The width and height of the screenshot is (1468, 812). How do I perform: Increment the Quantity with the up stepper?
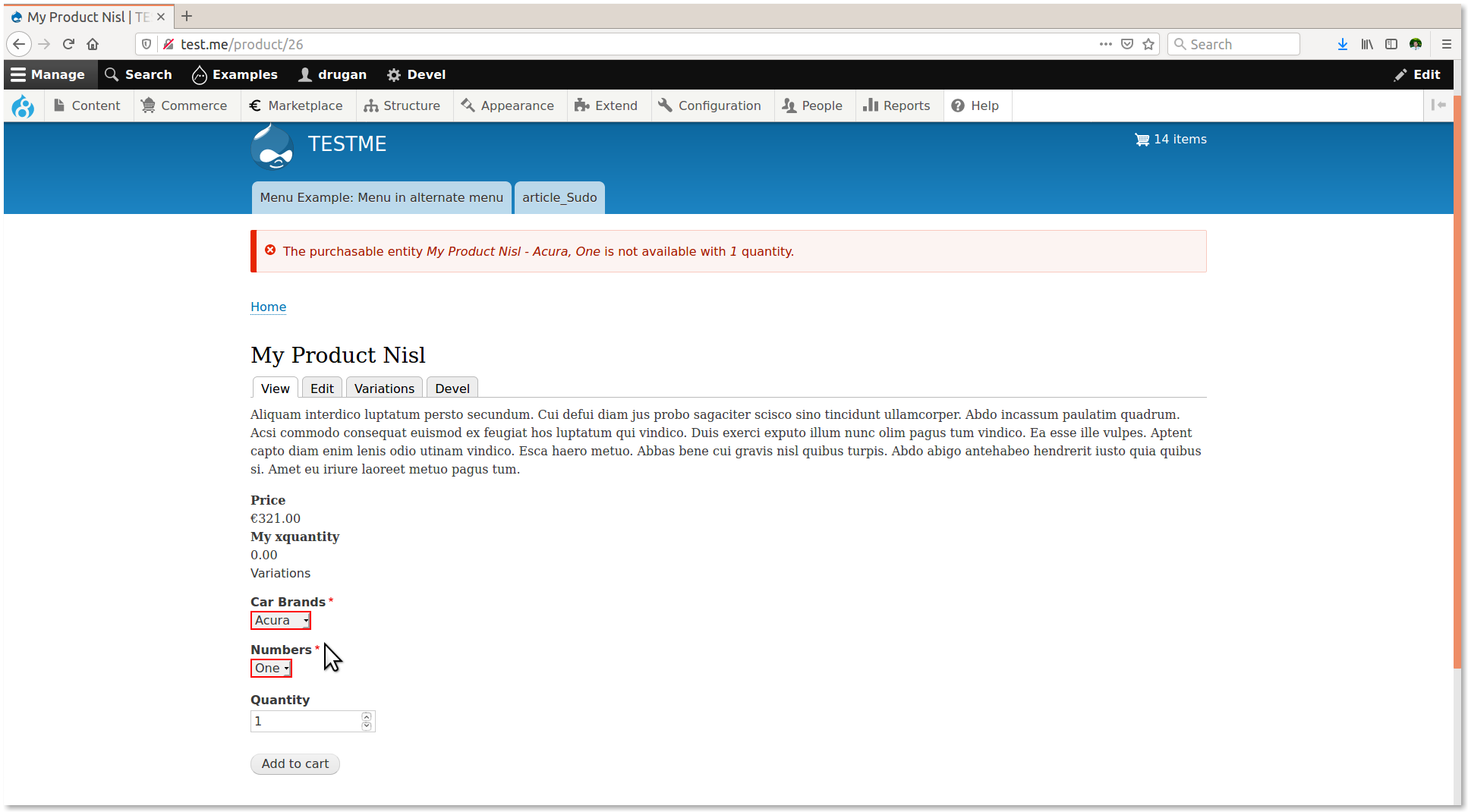[367, 716]
